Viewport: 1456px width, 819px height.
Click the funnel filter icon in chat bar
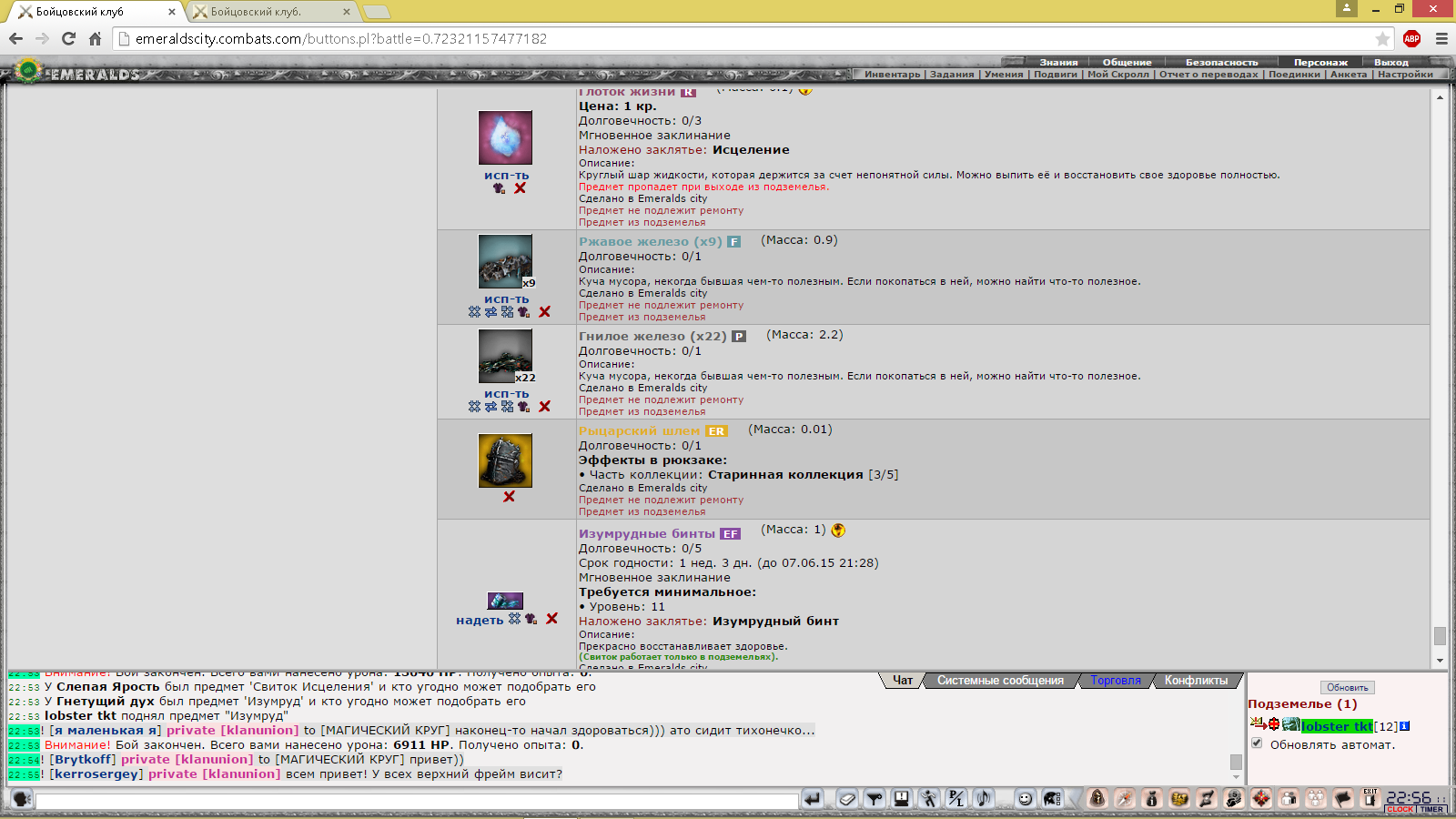tap(875, 799)
